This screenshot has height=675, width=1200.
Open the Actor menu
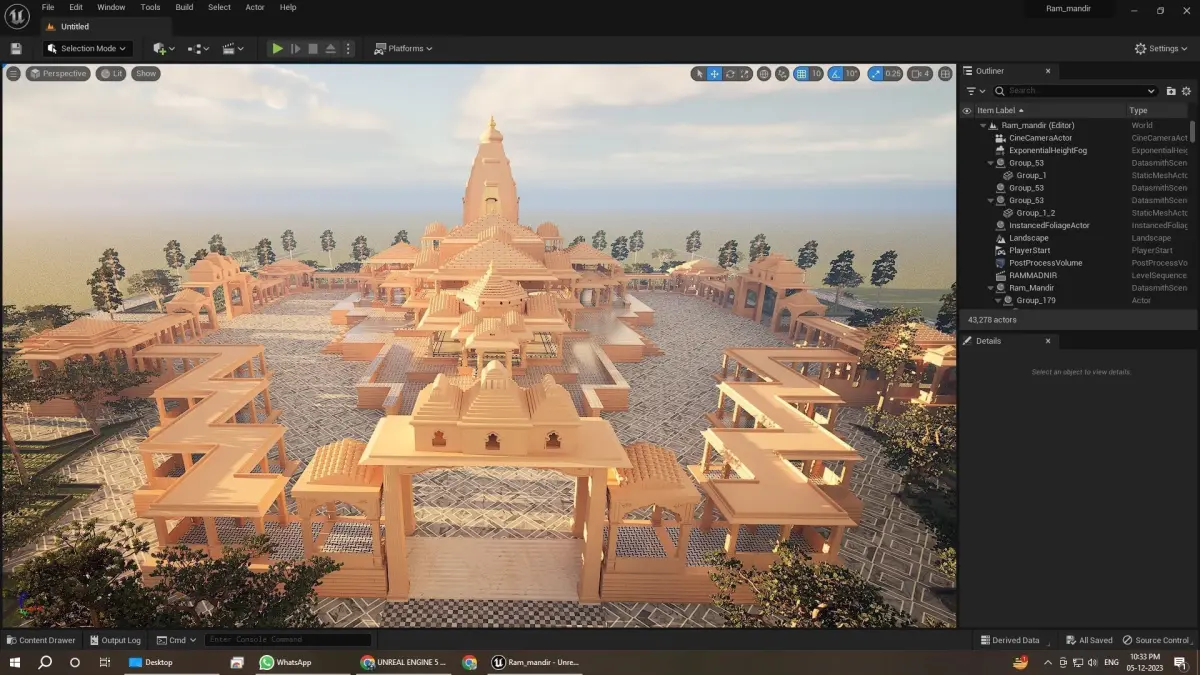pos(255,7)
